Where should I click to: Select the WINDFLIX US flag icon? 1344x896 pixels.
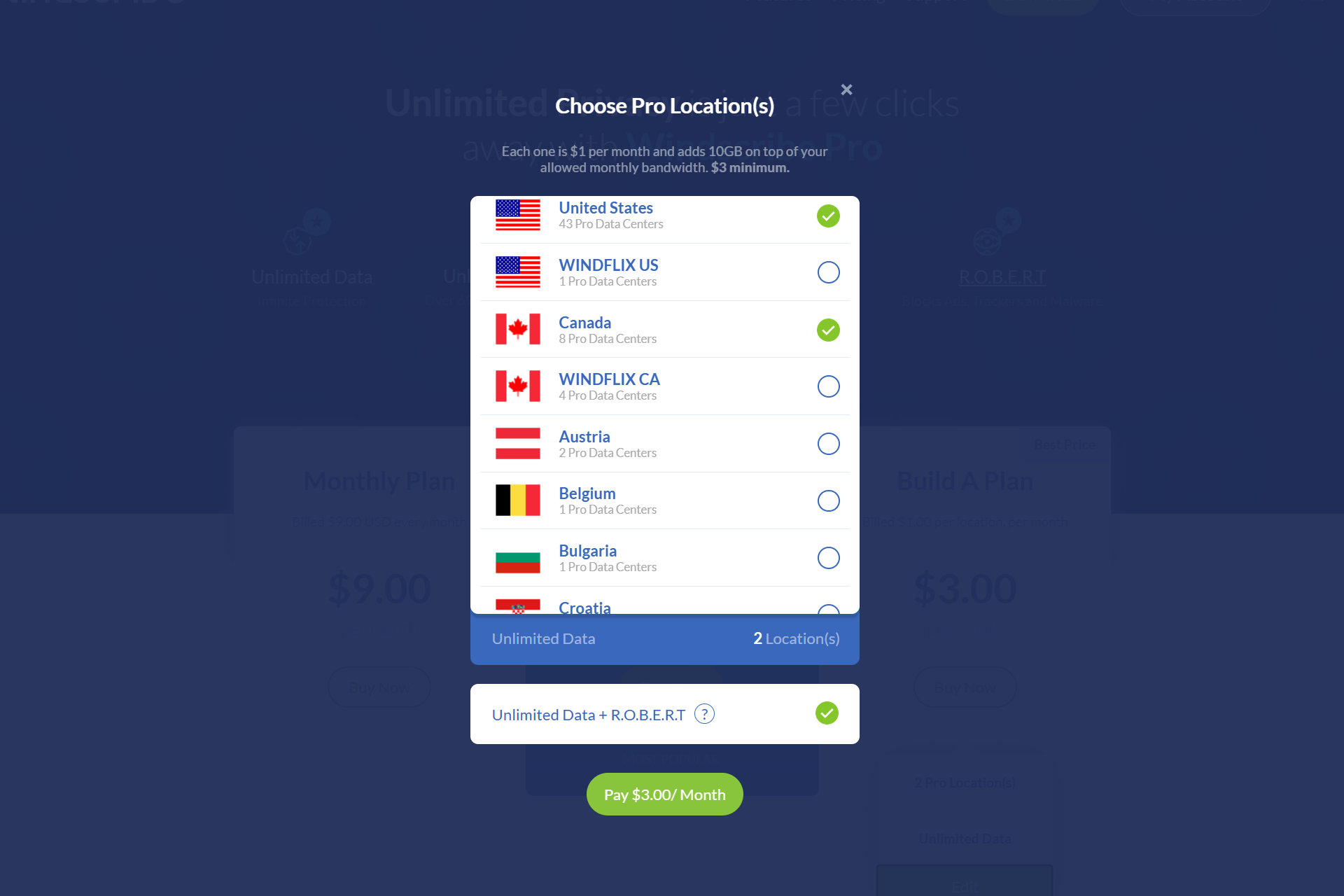click(x=518, y=272)
